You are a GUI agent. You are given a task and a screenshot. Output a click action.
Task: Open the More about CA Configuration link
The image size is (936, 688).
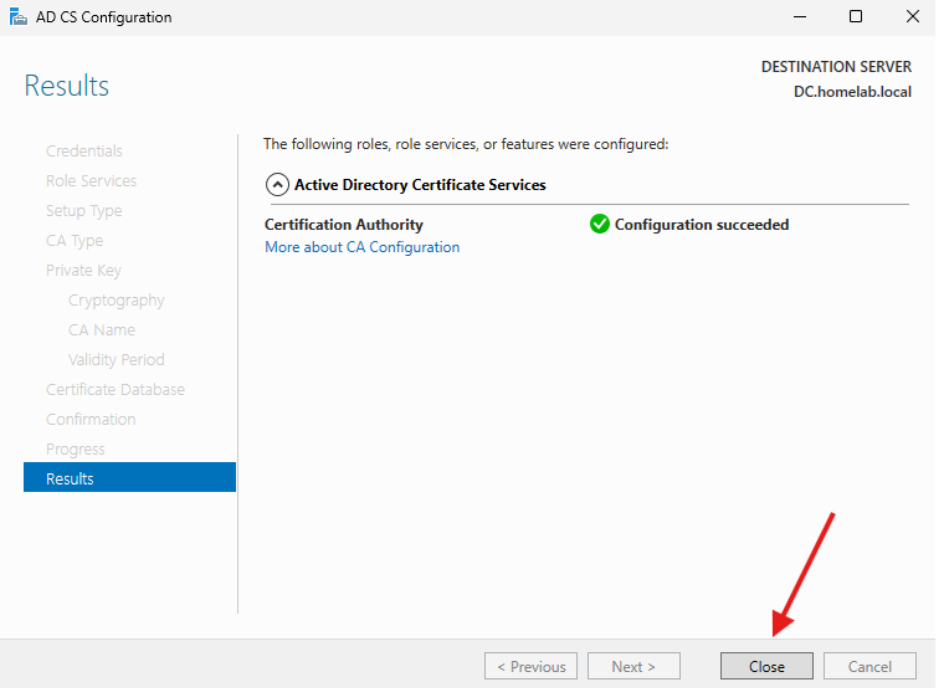coord(362,247)
